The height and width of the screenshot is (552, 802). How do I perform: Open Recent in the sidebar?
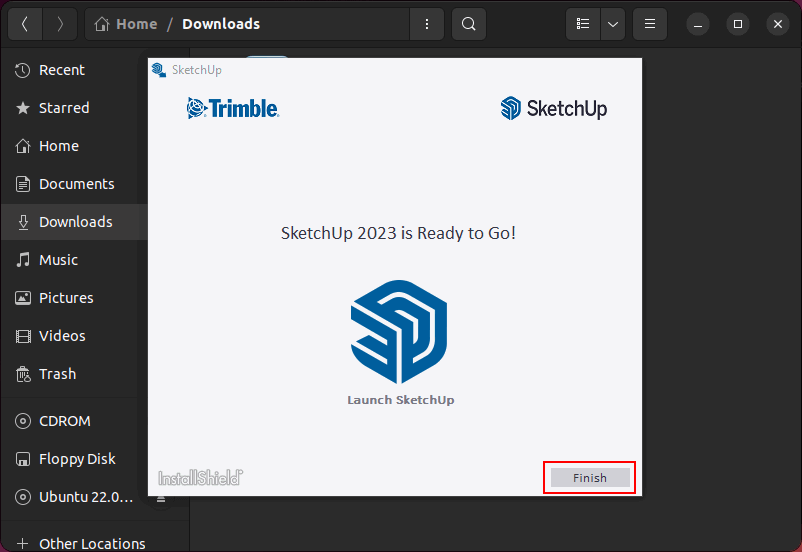tap(74, 70)
